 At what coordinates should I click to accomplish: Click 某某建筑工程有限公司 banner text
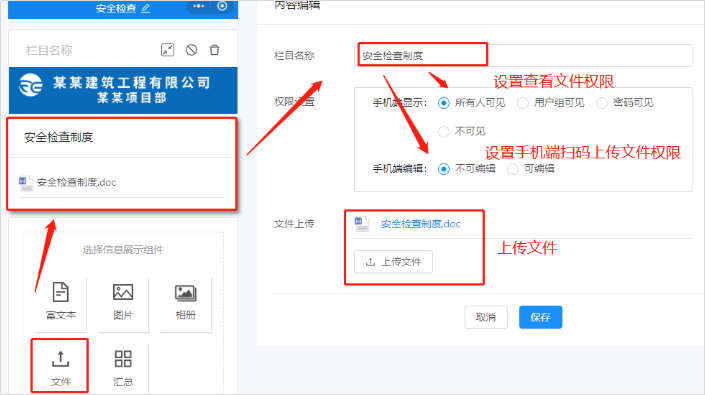point(132,82)
